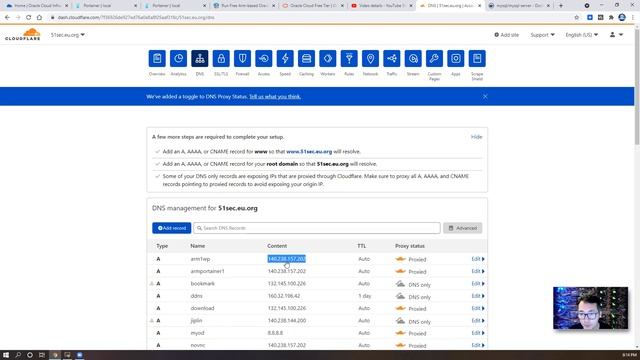Open the www.51sec.eu.org link

[309, 151]
